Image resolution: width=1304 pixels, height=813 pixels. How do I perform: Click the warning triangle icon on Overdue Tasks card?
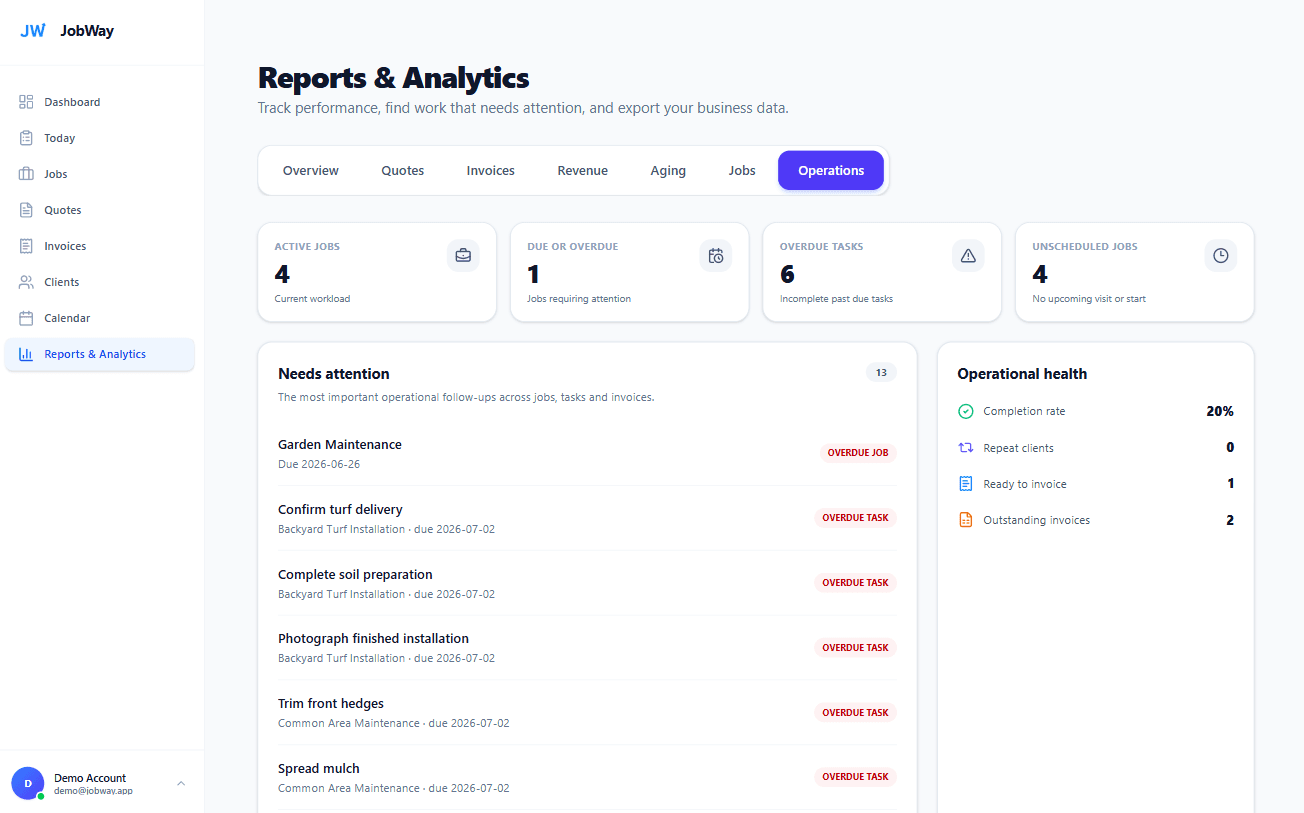pyautogui.click(x=968, y=256)
